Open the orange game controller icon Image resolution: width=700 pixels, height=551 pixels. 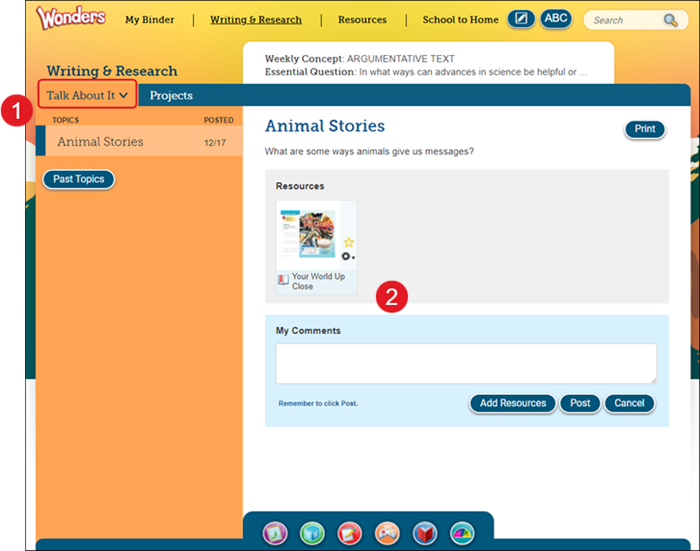click(386, 533)
